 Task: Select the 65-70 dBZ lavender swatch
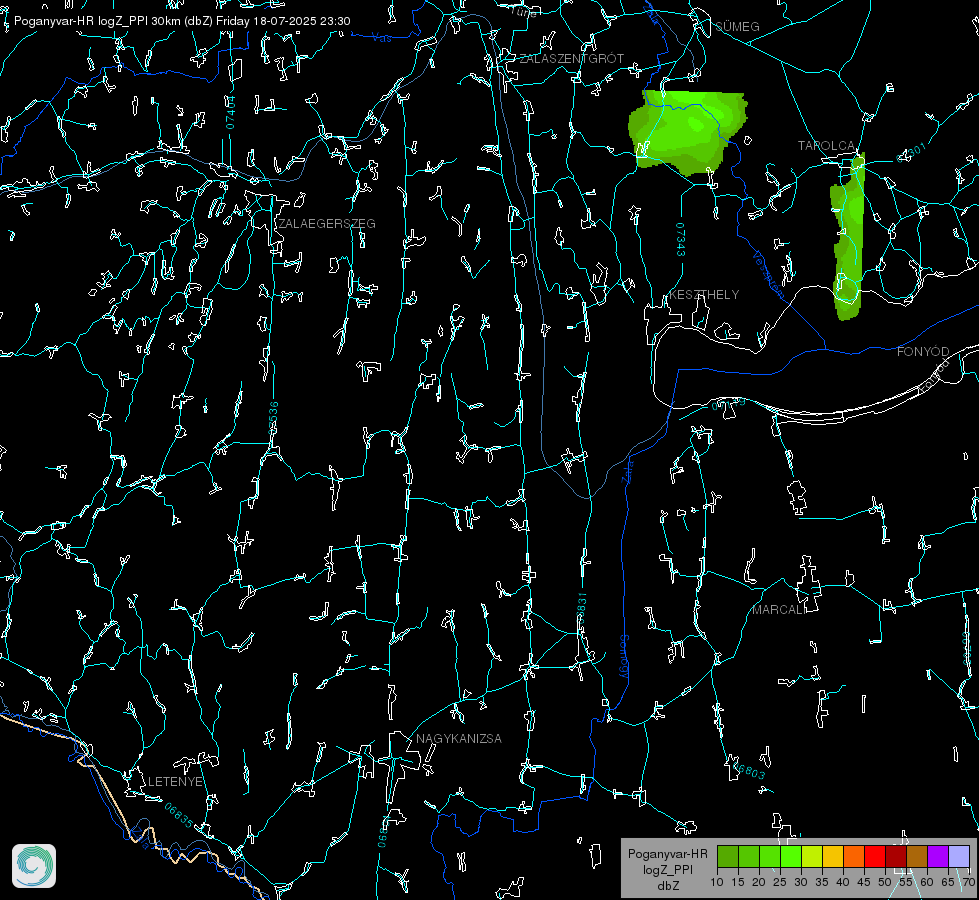point(958,856)
